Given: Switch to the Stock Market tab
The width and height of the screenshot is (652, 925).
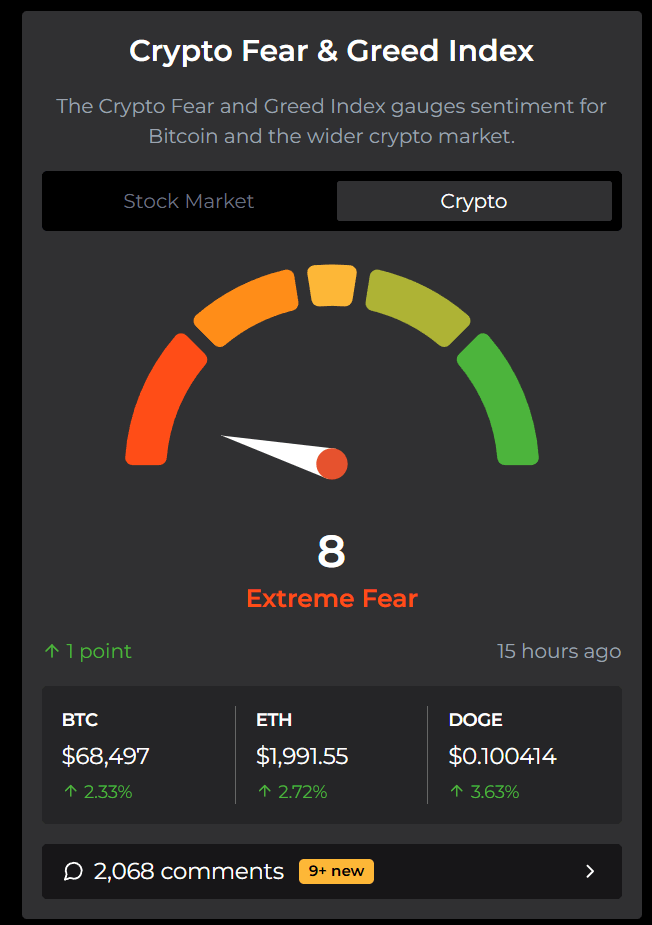Looking at the screenshot, I should (x=189, y=201).
